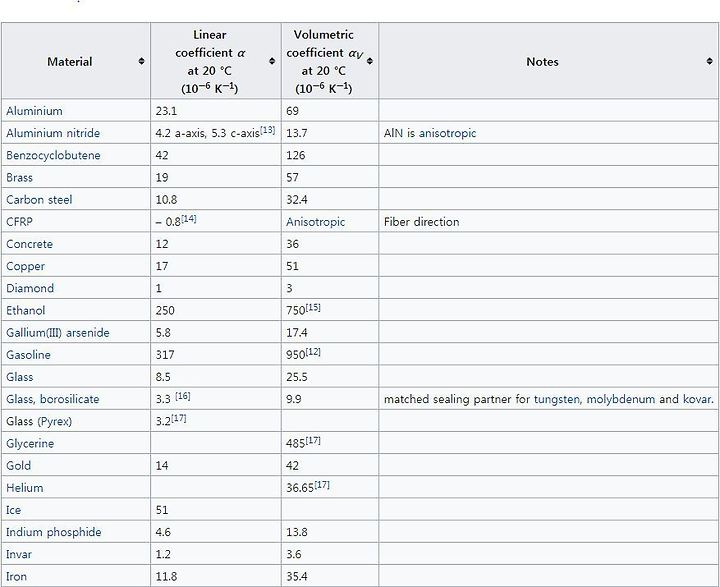Open the Carbon steel link
This screenshot has width=720, height=587.
[39, 199]
